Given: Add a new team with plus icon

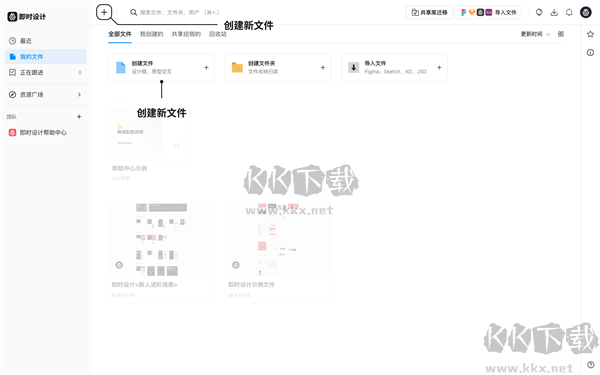Looking at the screenshot, I should click(79, 117).
